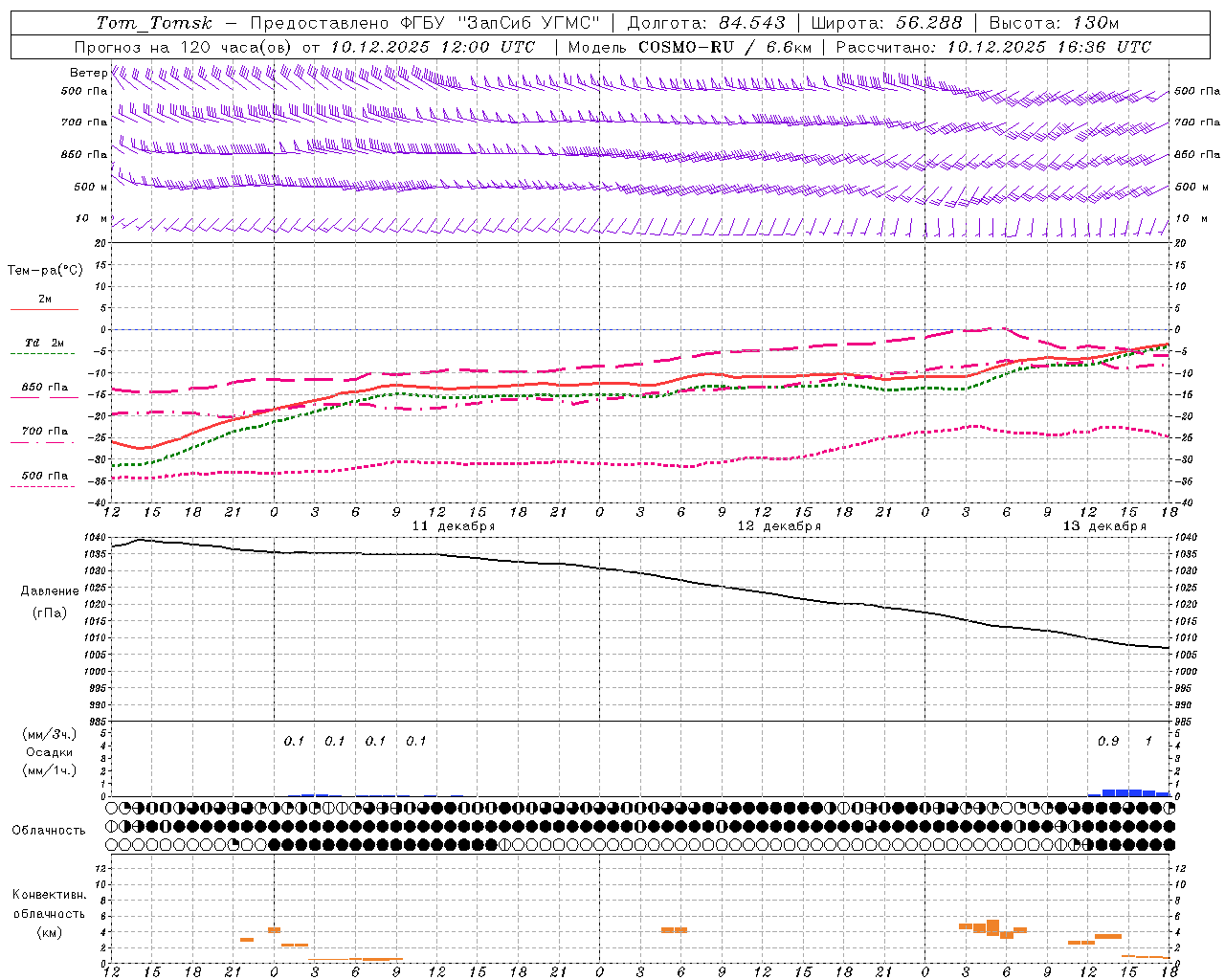
Task: Click the Высота: 130м header field
Action: (x=1054, y=23)
